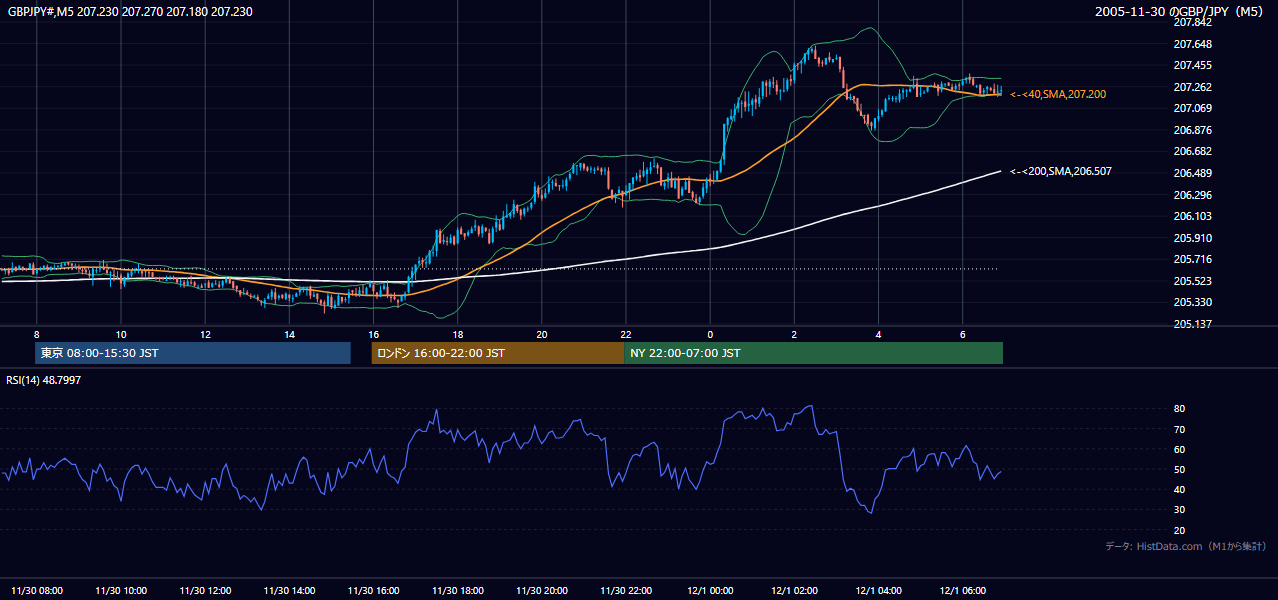Viewport: 1278px width, 600px height.
Task: Click price axis value 206.876
Action: click(x=1192, y=130)
